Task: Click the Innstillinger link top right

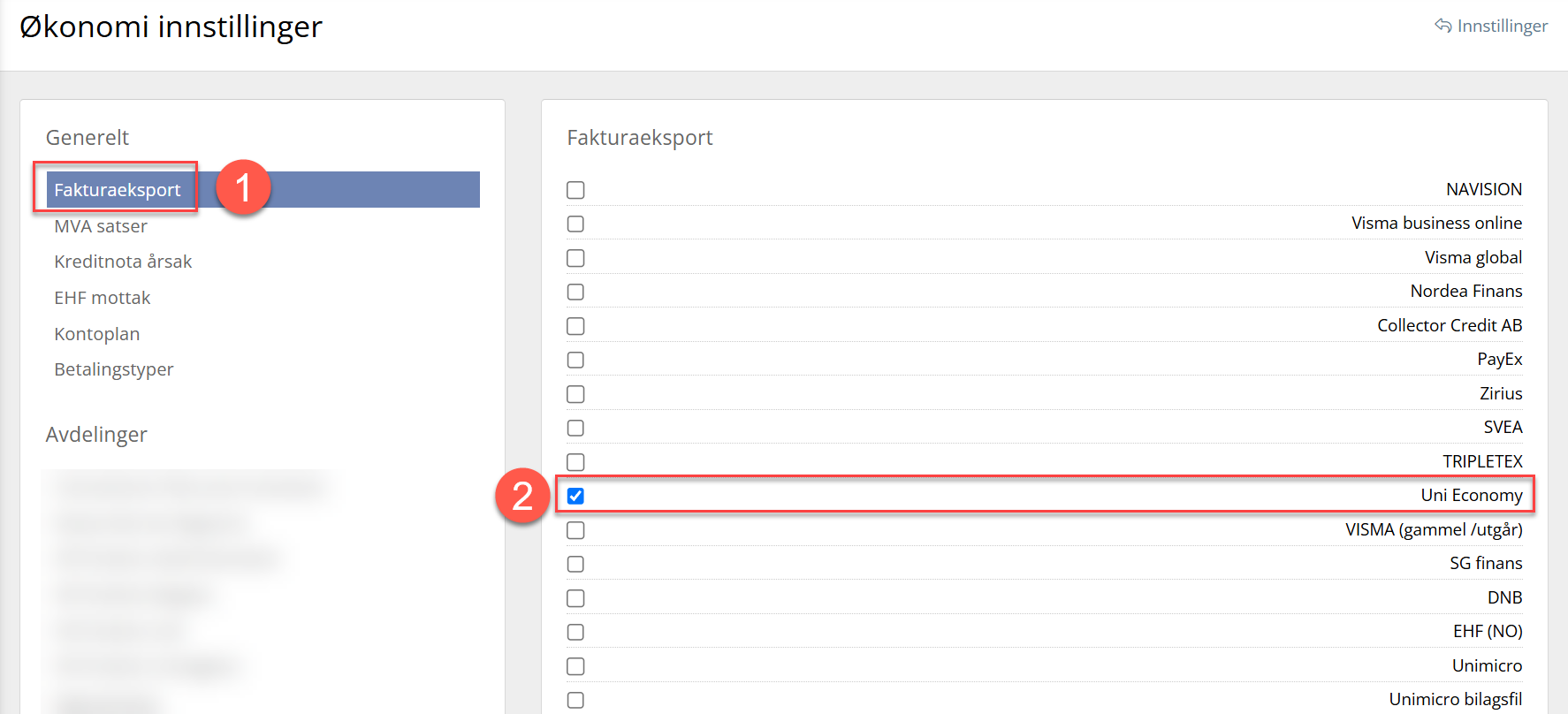Action: click(1503, 26)
